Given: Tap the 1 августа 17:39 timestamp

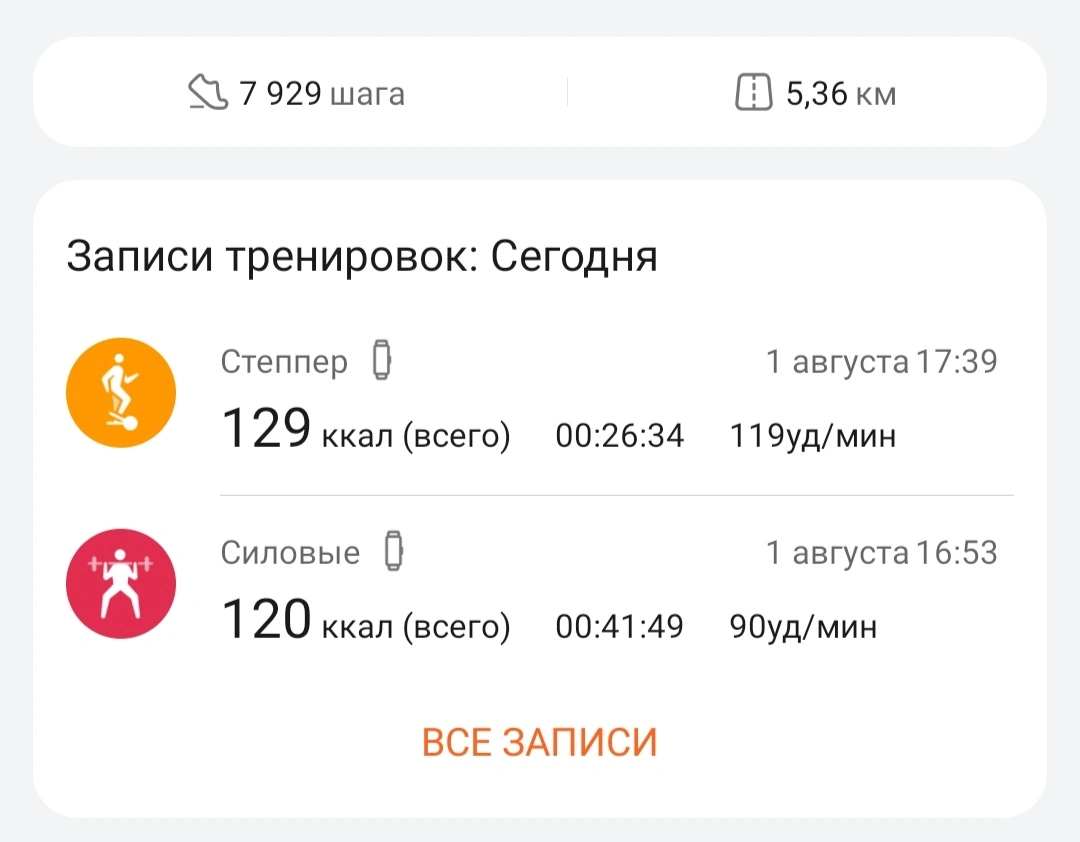Looking at the screenshot, I should [881, 361].
